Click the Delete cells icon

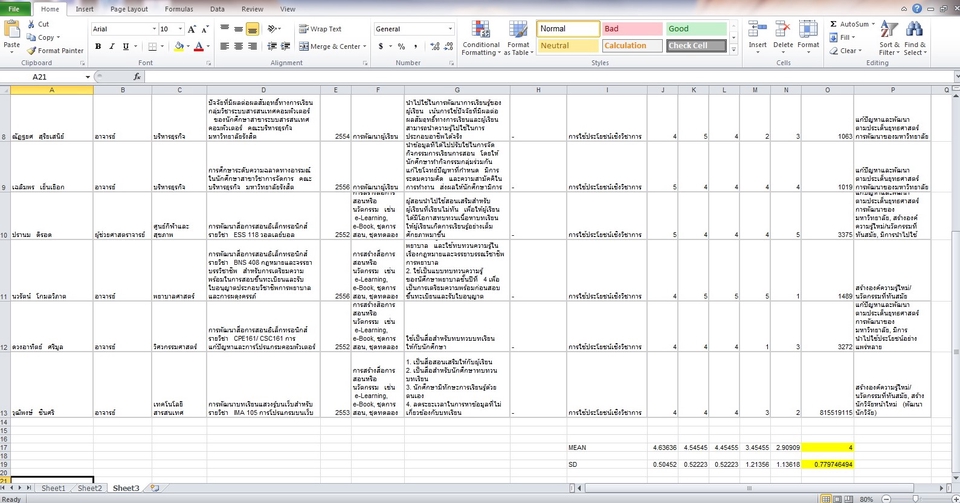pos(782,30)
